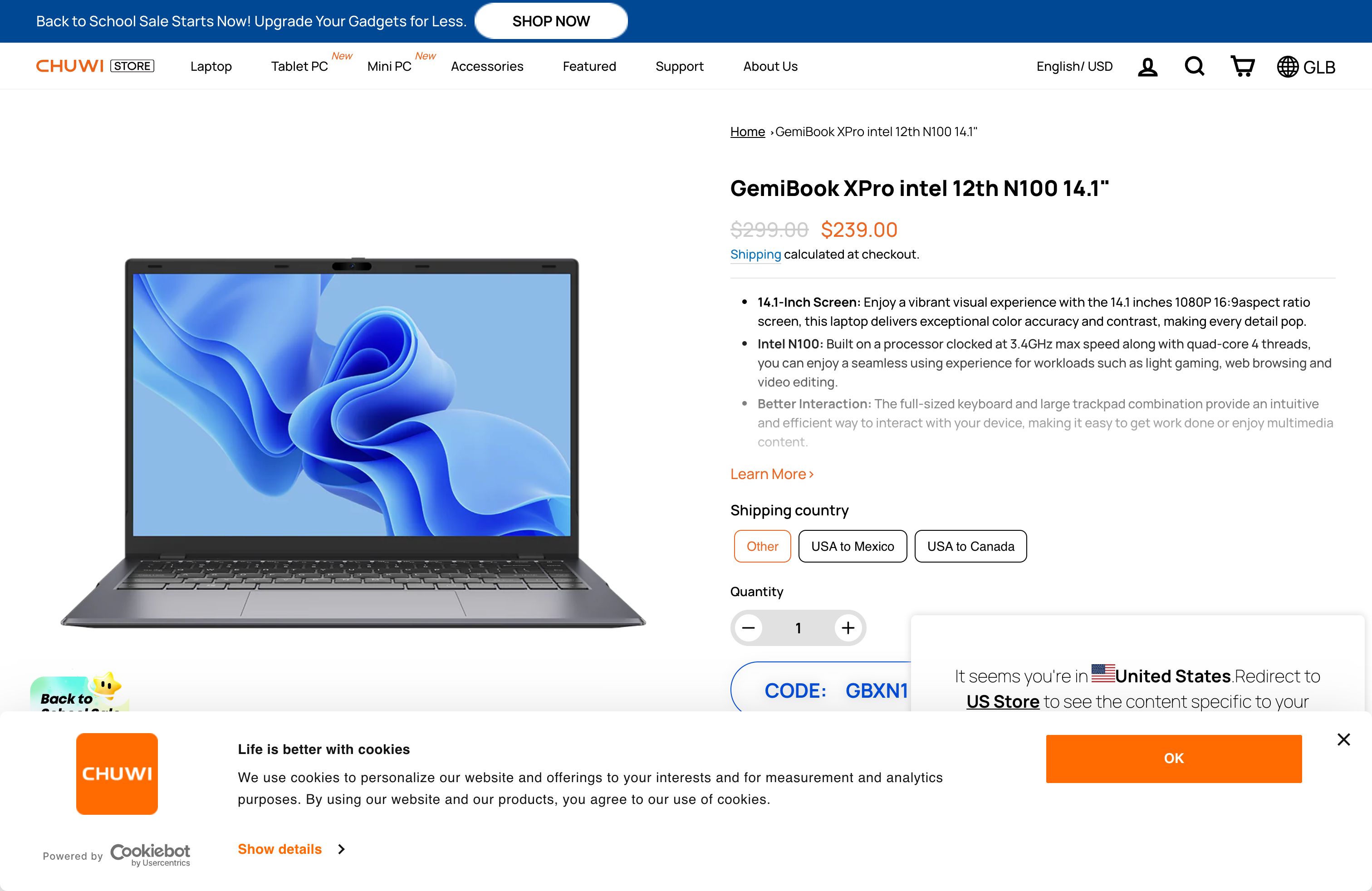Click the GLB globe region icon
Viewport: 1372px width, 891px height.
tap(1306, 67)
